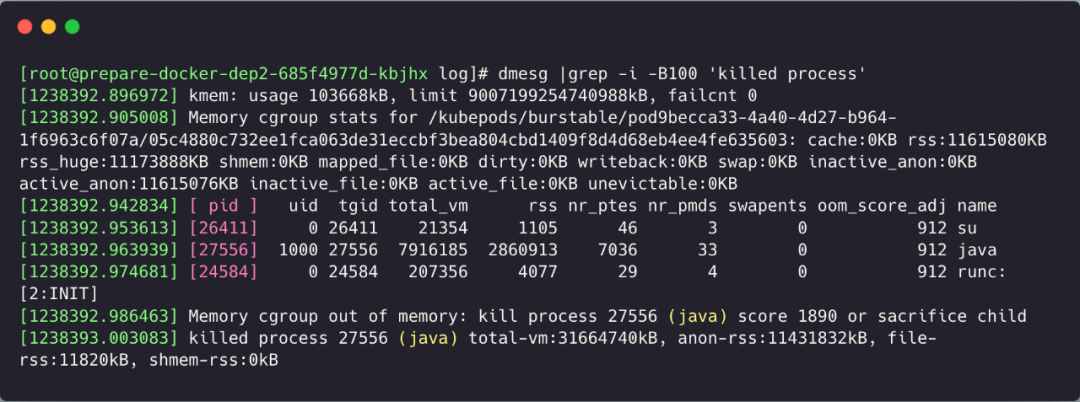
Task: Click the pink process ID 26411
Action: [x=223, y=228]
